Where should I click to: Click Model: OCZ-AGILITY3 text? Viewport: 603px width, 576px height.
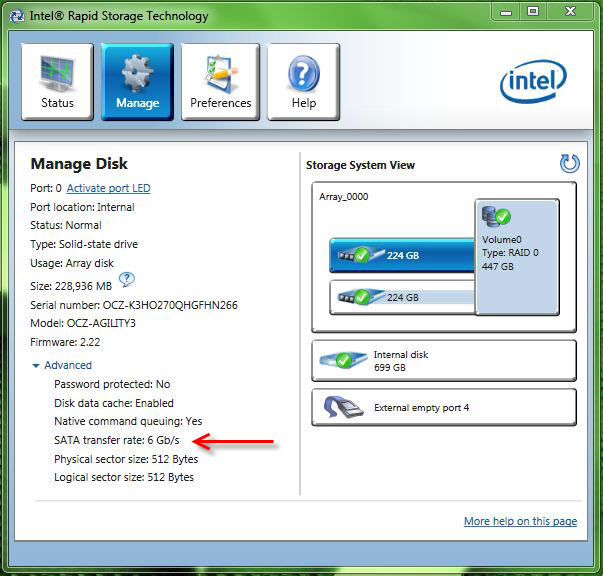tap(83, 323)
